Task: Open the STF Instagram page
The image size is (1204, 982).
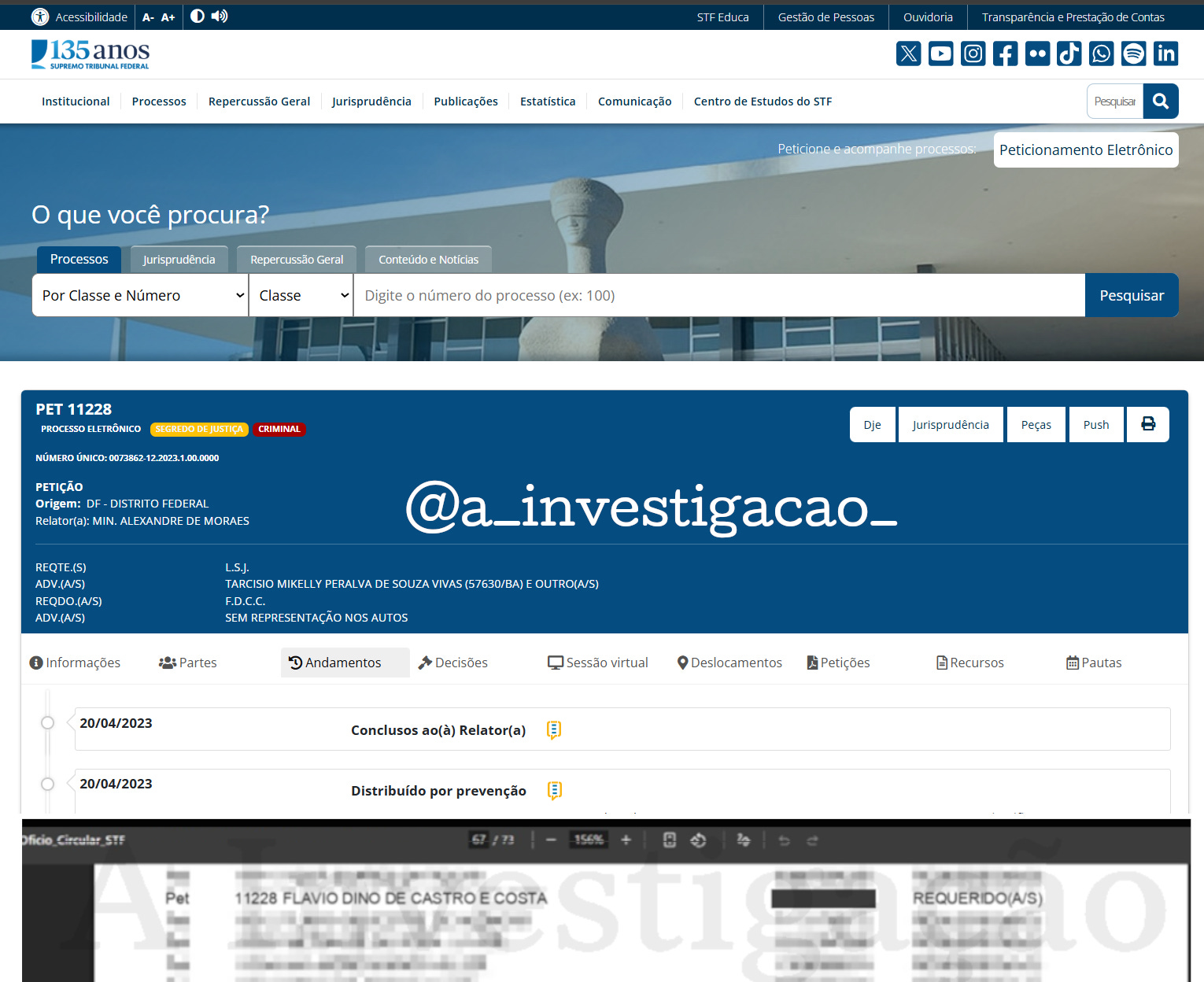Action: coord(973,54)
